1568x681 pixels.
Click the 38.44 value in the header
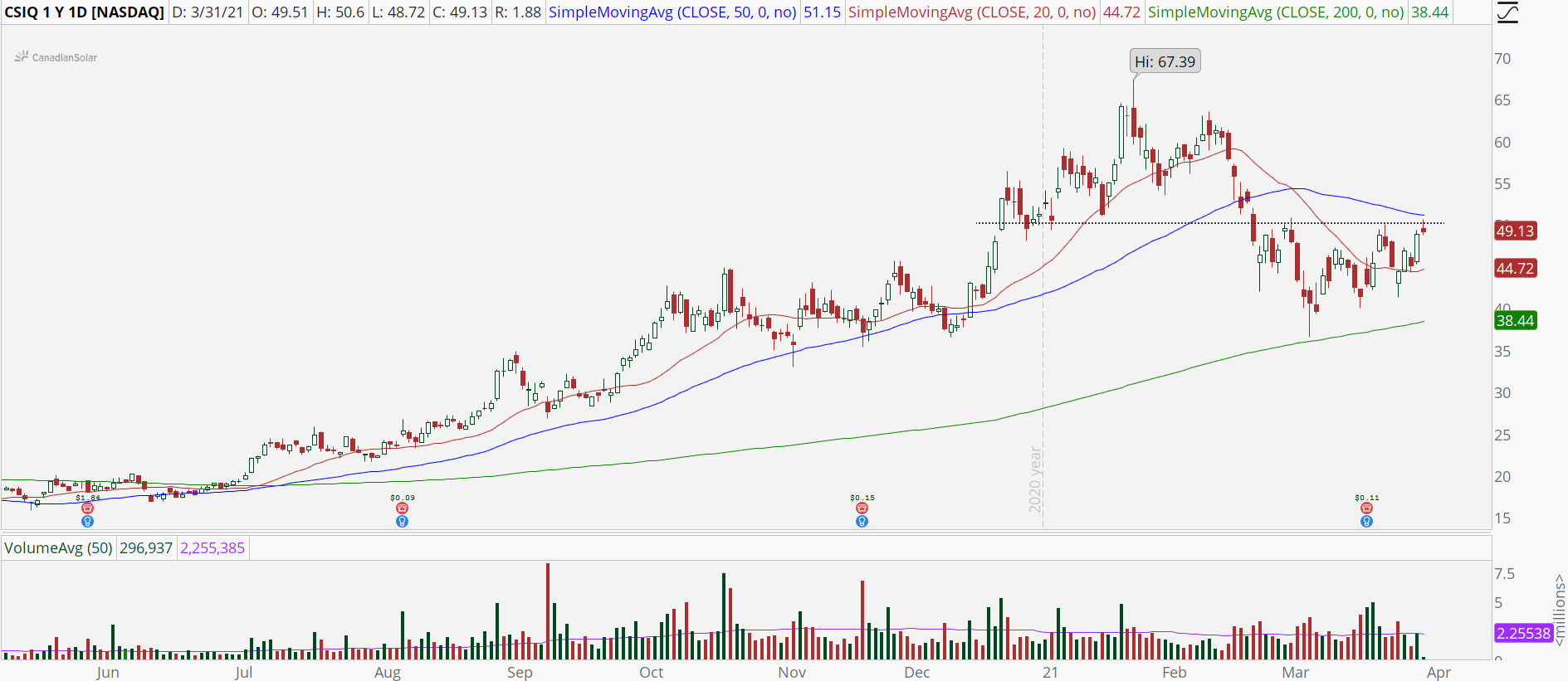click(x=1429, y=12)
